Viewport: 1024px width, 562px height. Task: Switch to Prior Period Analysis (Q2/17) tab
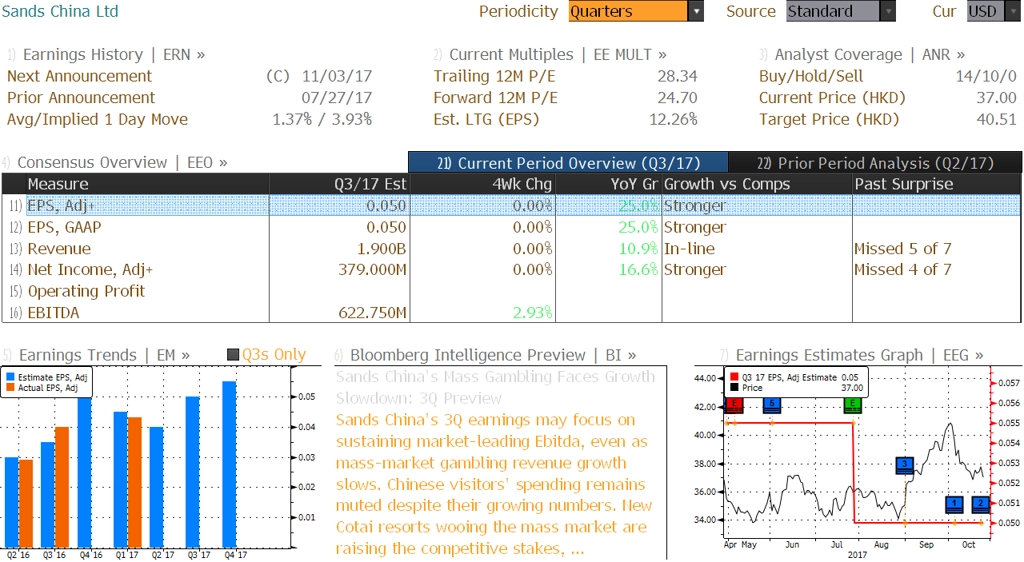pyautogui.click(x=875, y=163)
